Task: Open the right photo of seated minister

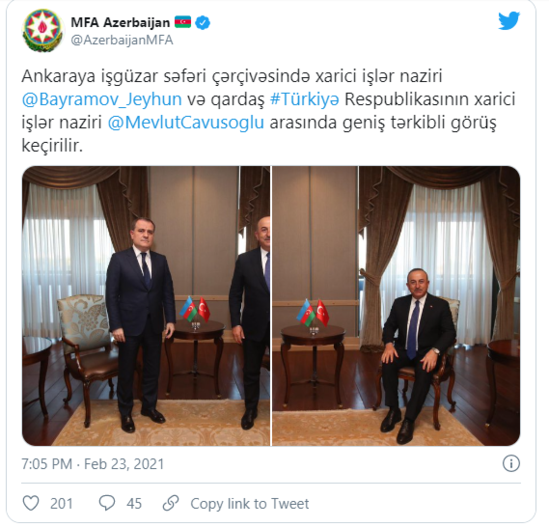Action: [x=396, y=306]
